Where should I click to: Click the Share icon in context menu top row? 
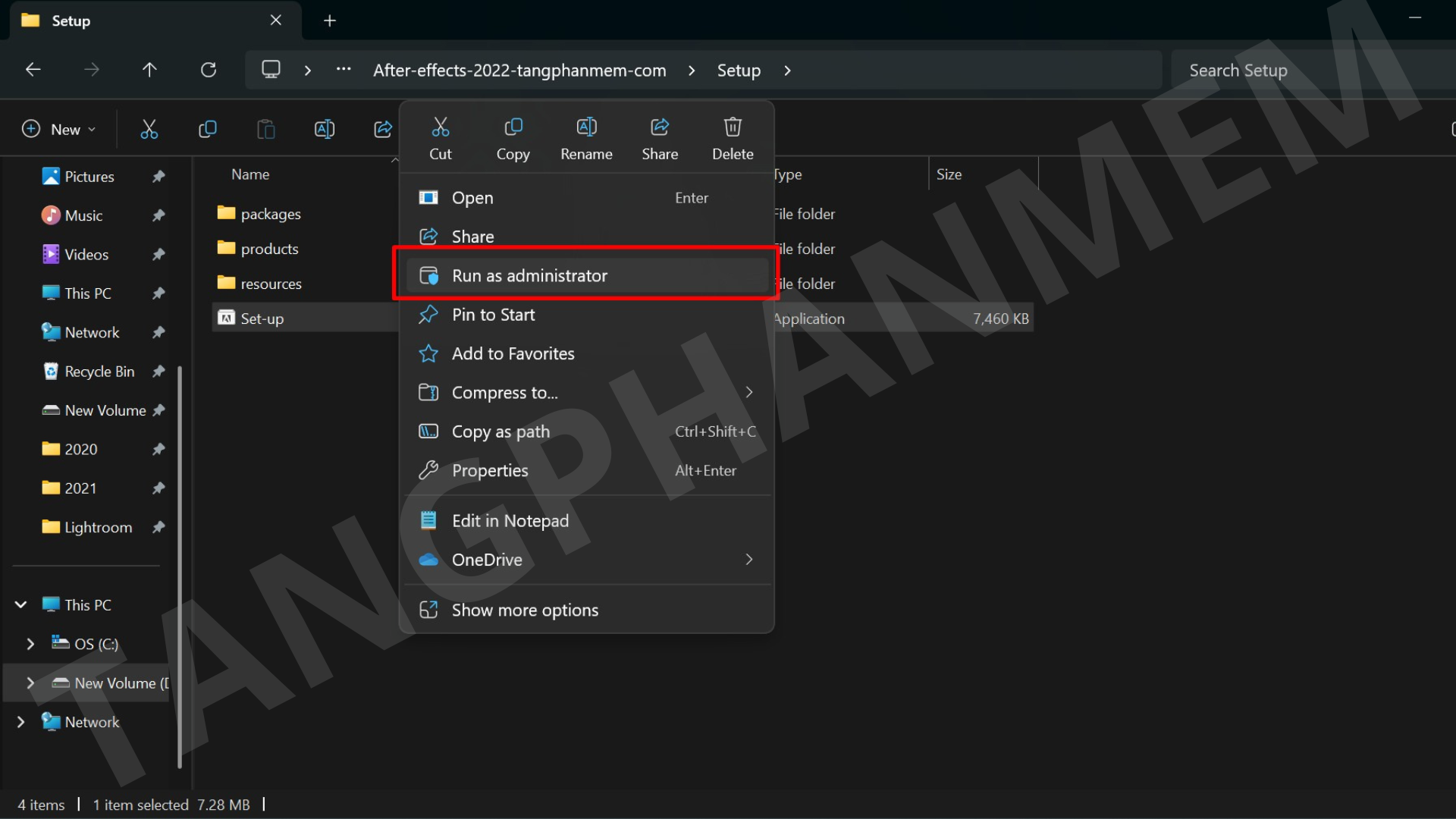pos(660,139)
